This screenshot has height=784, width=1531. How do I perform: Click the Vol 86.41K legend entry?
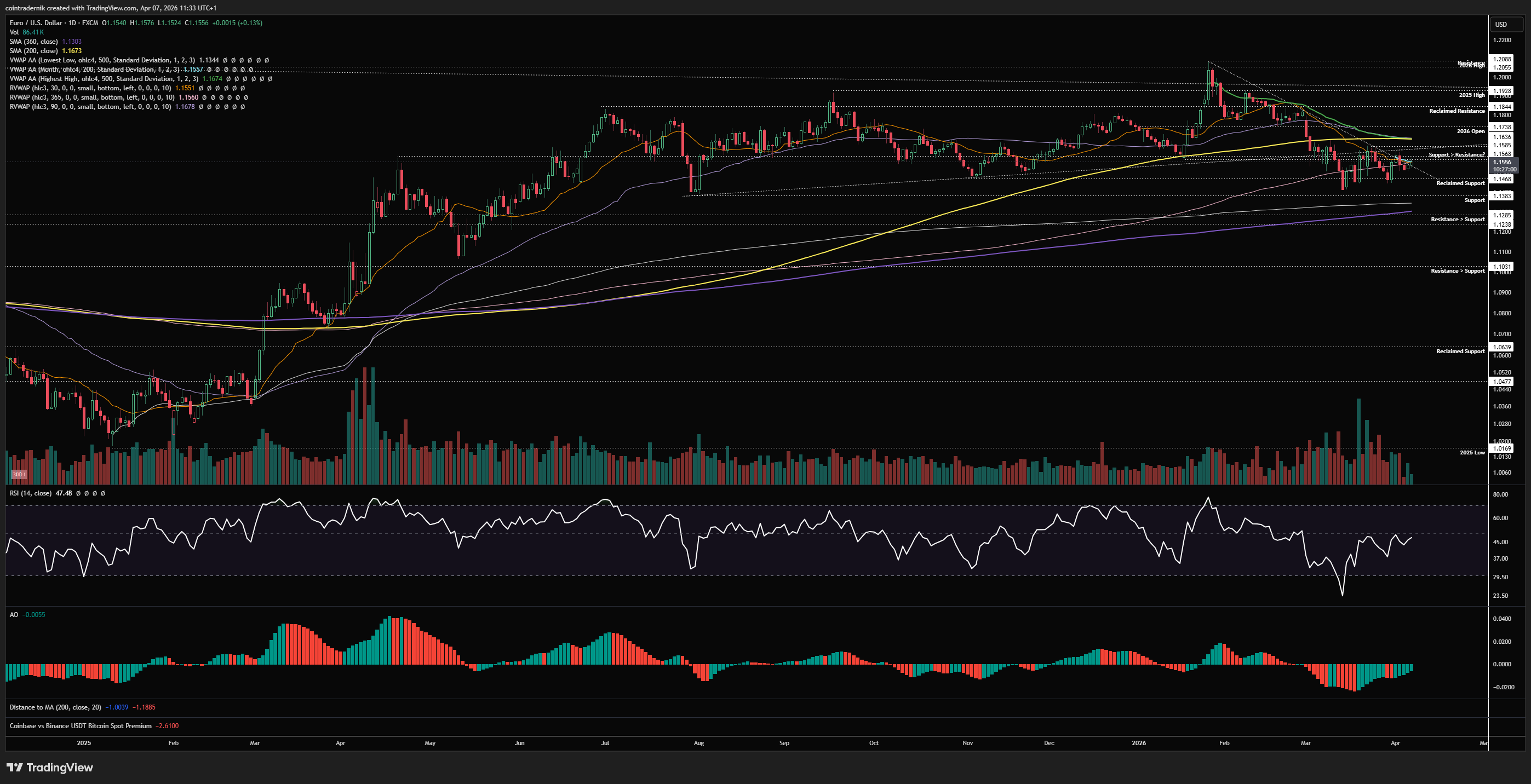[x=26, y=32]
